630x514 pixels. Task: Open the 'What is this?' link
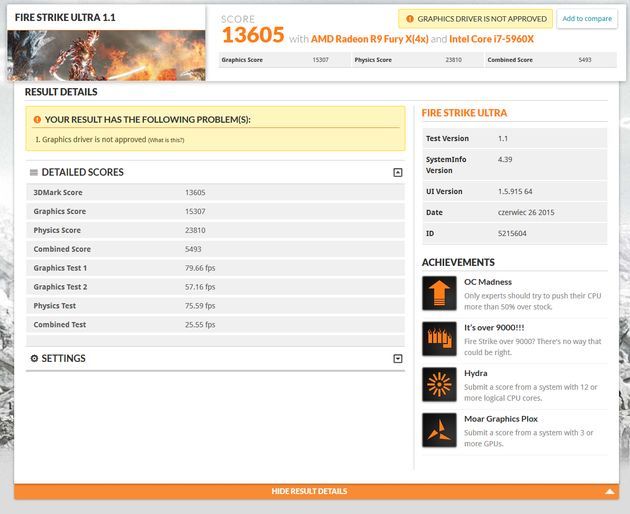(166, 140)
